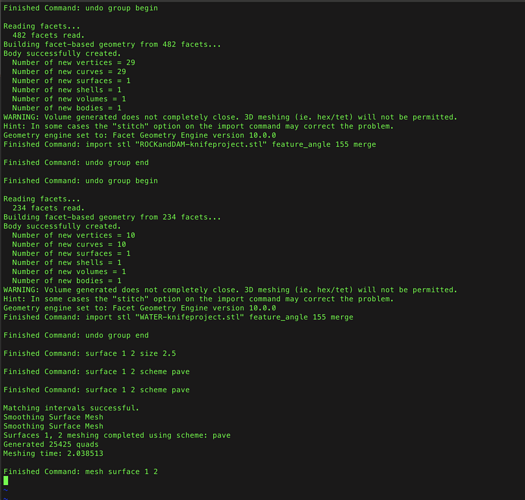Click 'Number of new curves = 10' line
The height and width of the screenshot is (500, 525).
[69, 244]
